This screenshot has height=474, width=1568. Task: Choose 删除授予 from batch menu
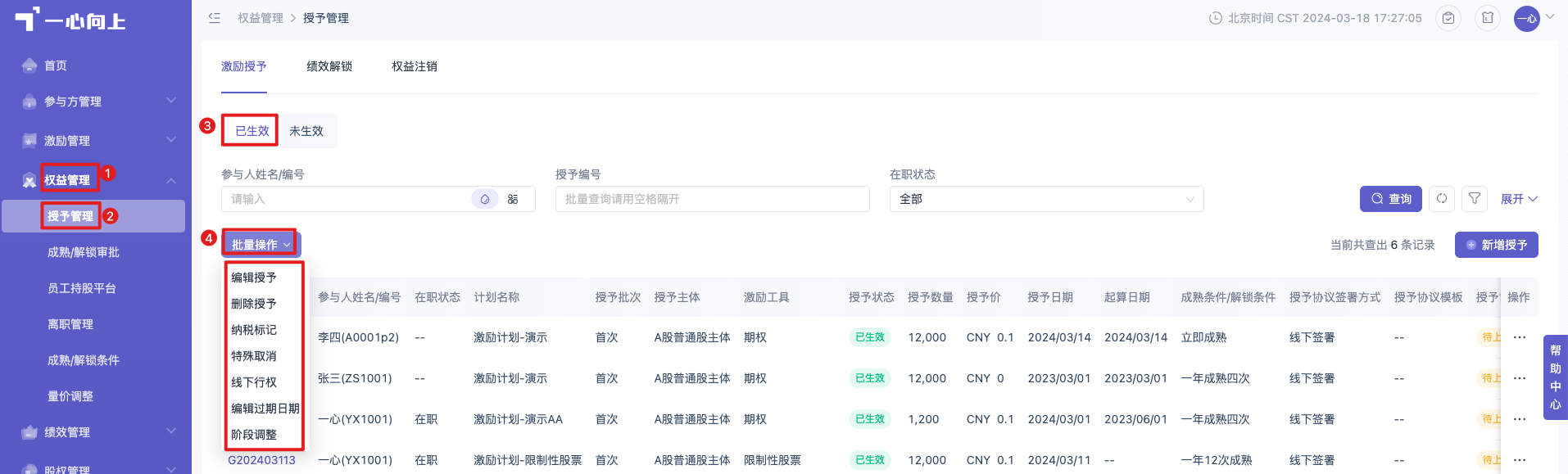(254, 304)
